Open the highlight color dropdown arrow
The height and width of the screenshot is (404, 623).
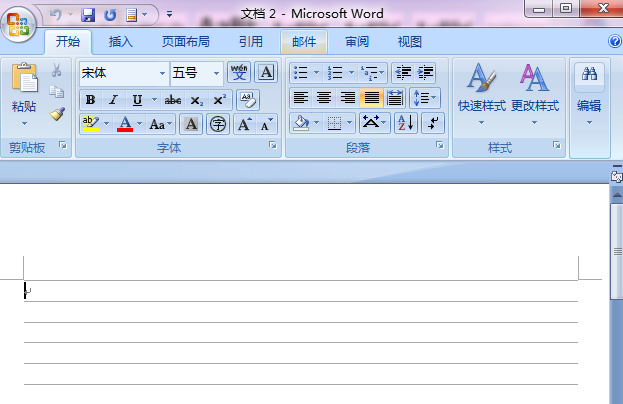(x=106, y=124)
